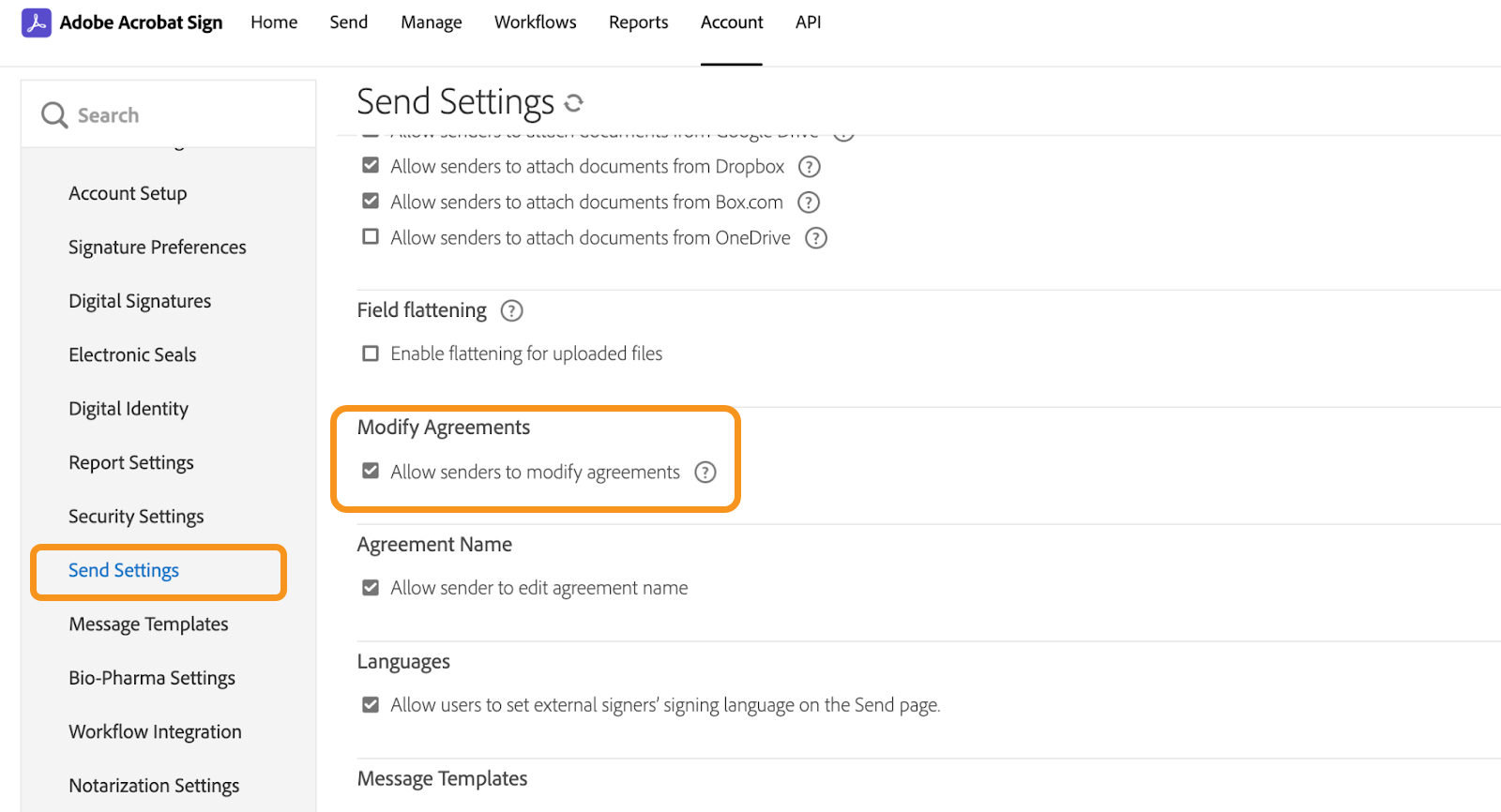Viewport: 1501px width, 812px height.
Task: Open the Reports tab in top navigation
Action: point(638,23)
